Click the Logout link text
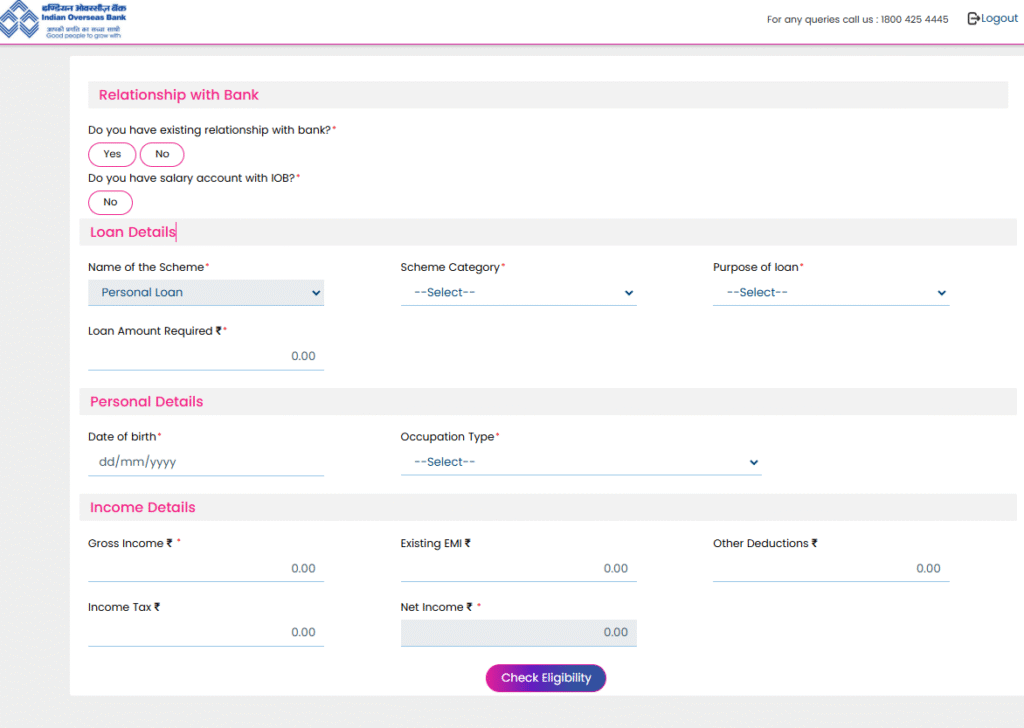The height and width of the screenshot is (728, 1024). click(999, 19)
